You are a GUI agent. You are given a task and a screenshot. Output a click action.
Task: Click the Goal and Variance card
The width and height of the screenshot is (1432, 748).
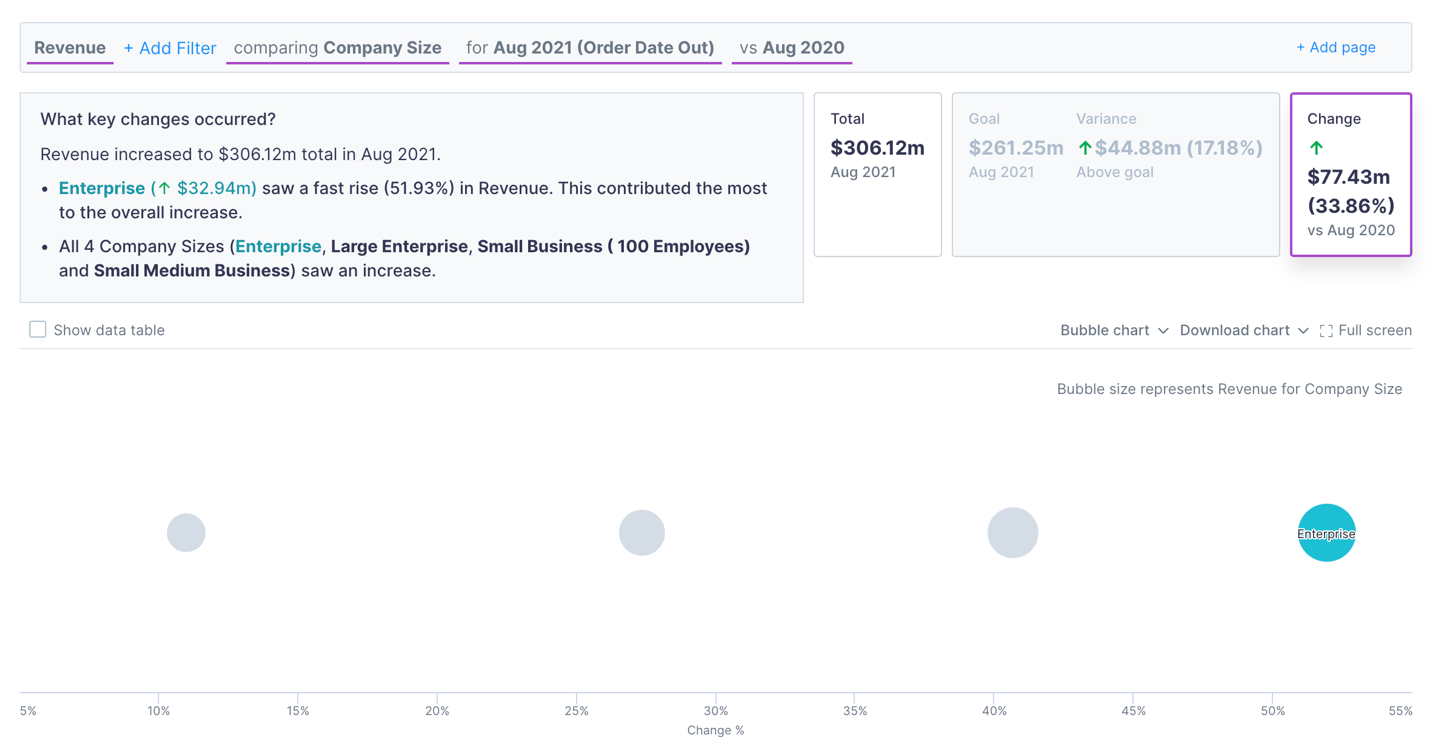(x=1115, y=175)
